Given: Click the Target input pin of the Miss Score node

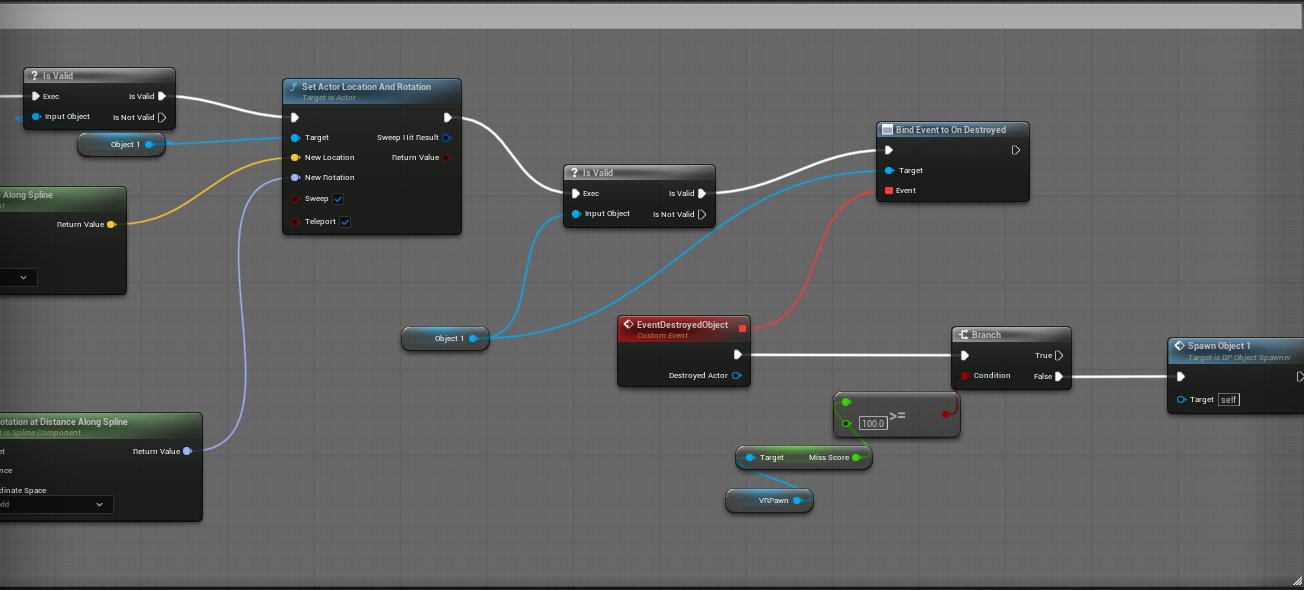Looking at the screenshot, I should pyautogui.click(x=751, y=458).
